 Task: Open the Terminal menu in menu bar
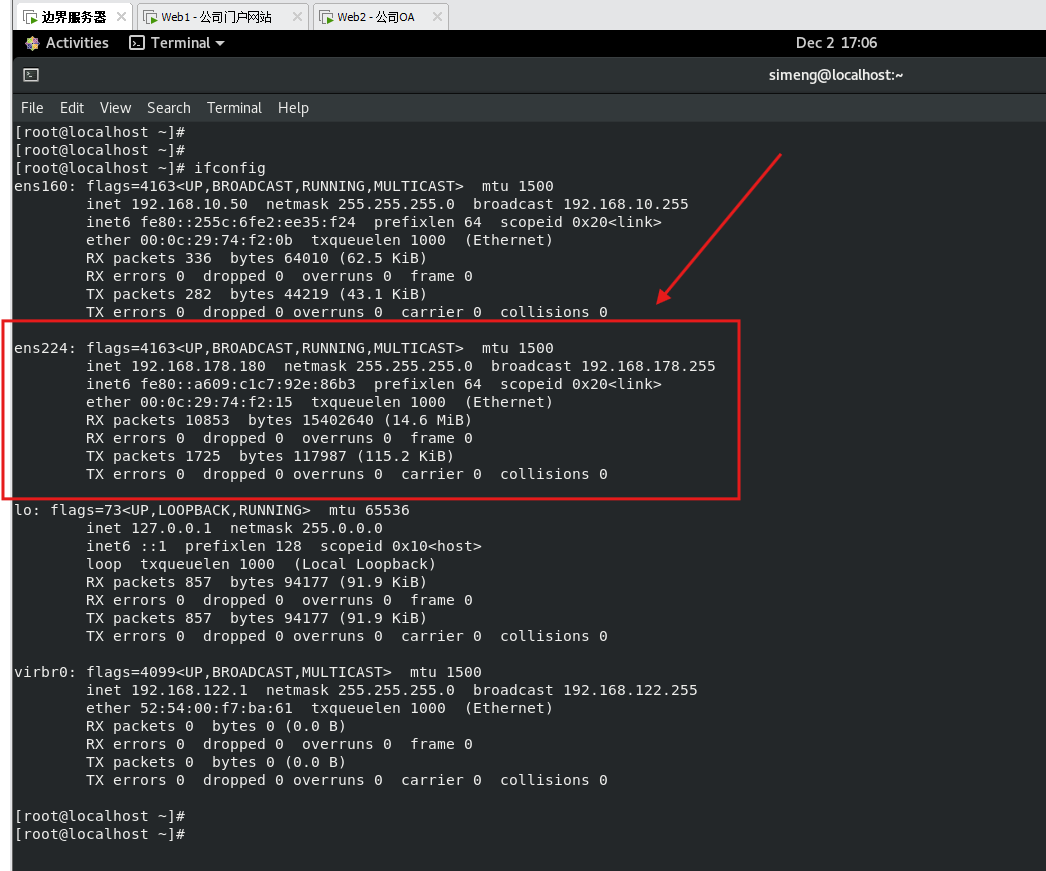coord(234,108)
